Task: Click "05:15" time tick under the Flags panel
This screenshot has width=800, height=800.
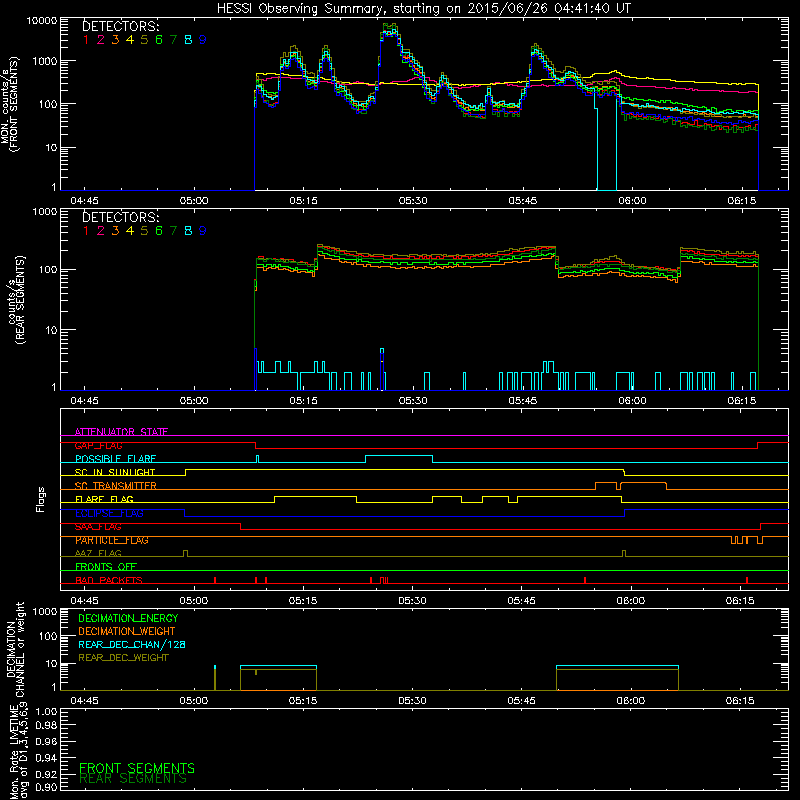Action: click(x=303, y=601)
